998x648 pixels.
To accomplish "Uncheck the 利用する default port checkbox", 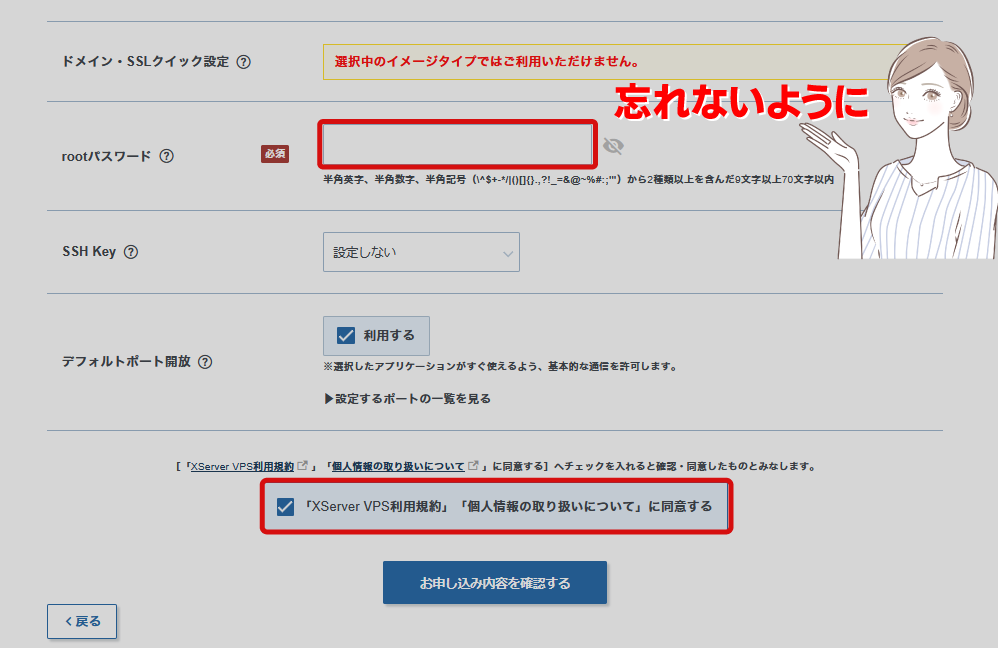I will tap(346, 336).
